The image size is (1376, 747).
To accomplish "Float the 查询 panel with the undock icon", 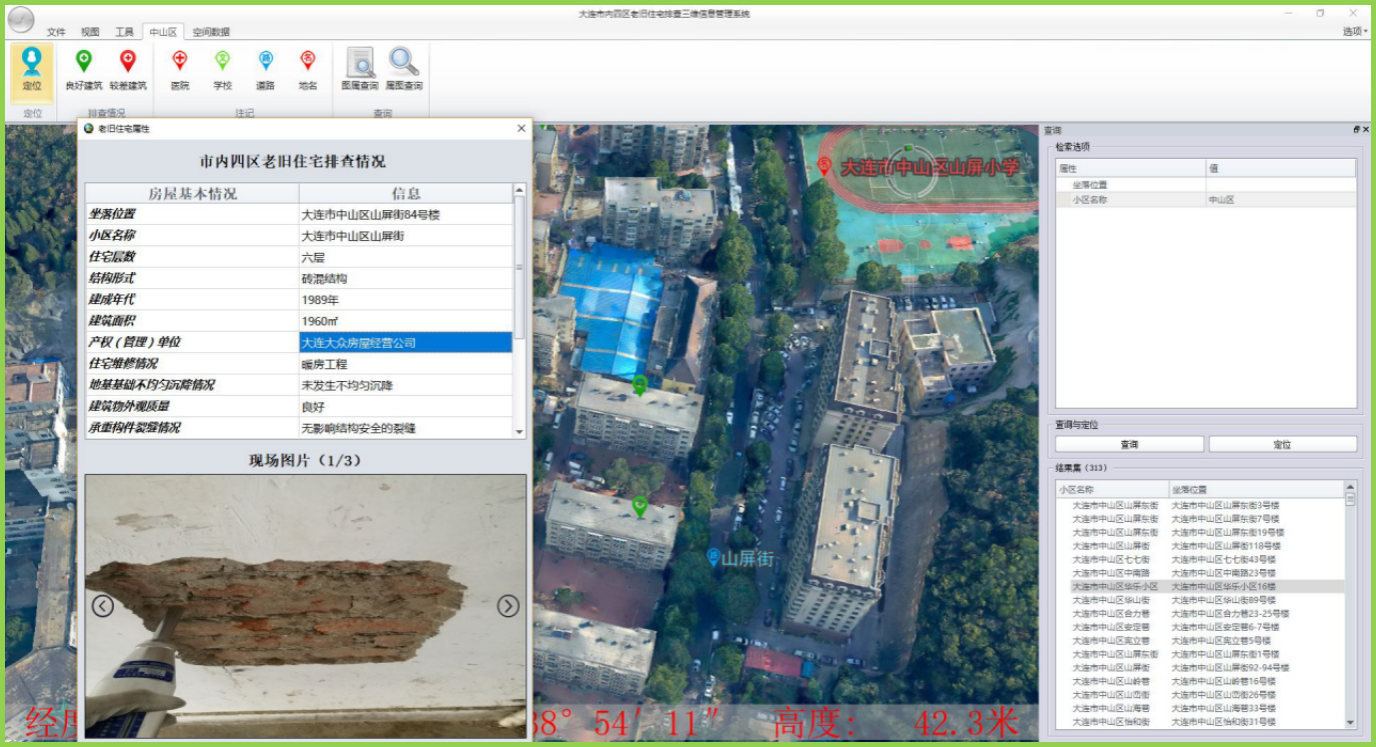I will point(1356,130).
